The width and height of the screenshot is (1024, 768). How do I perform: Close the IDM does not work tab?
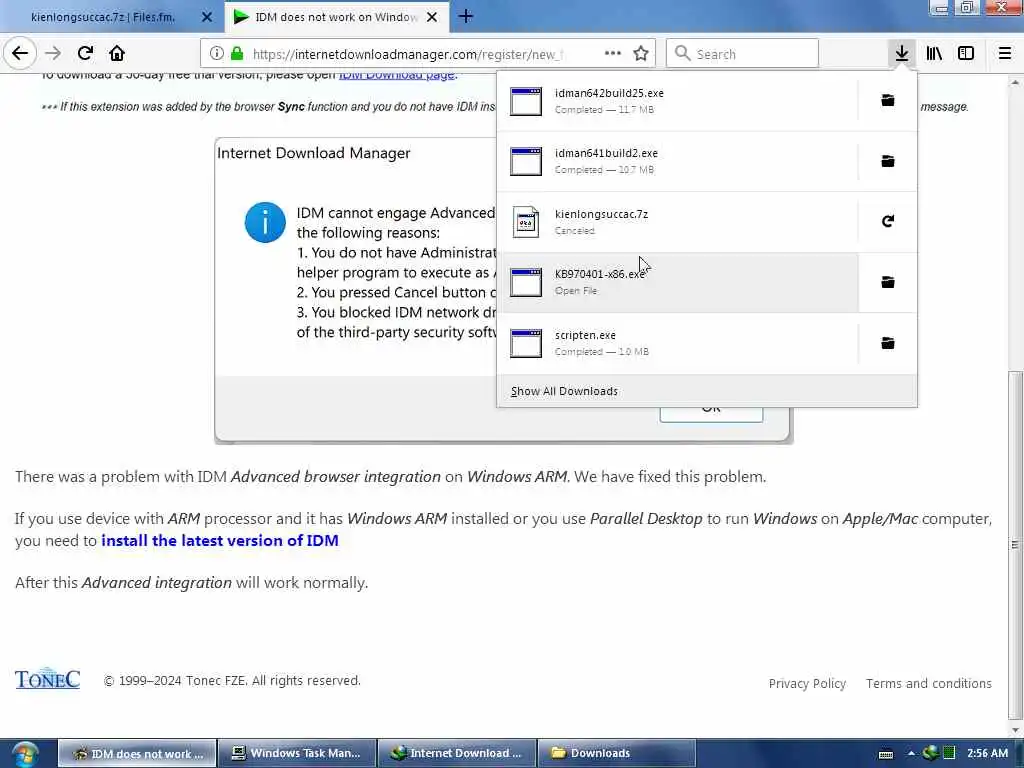point(432,17)
